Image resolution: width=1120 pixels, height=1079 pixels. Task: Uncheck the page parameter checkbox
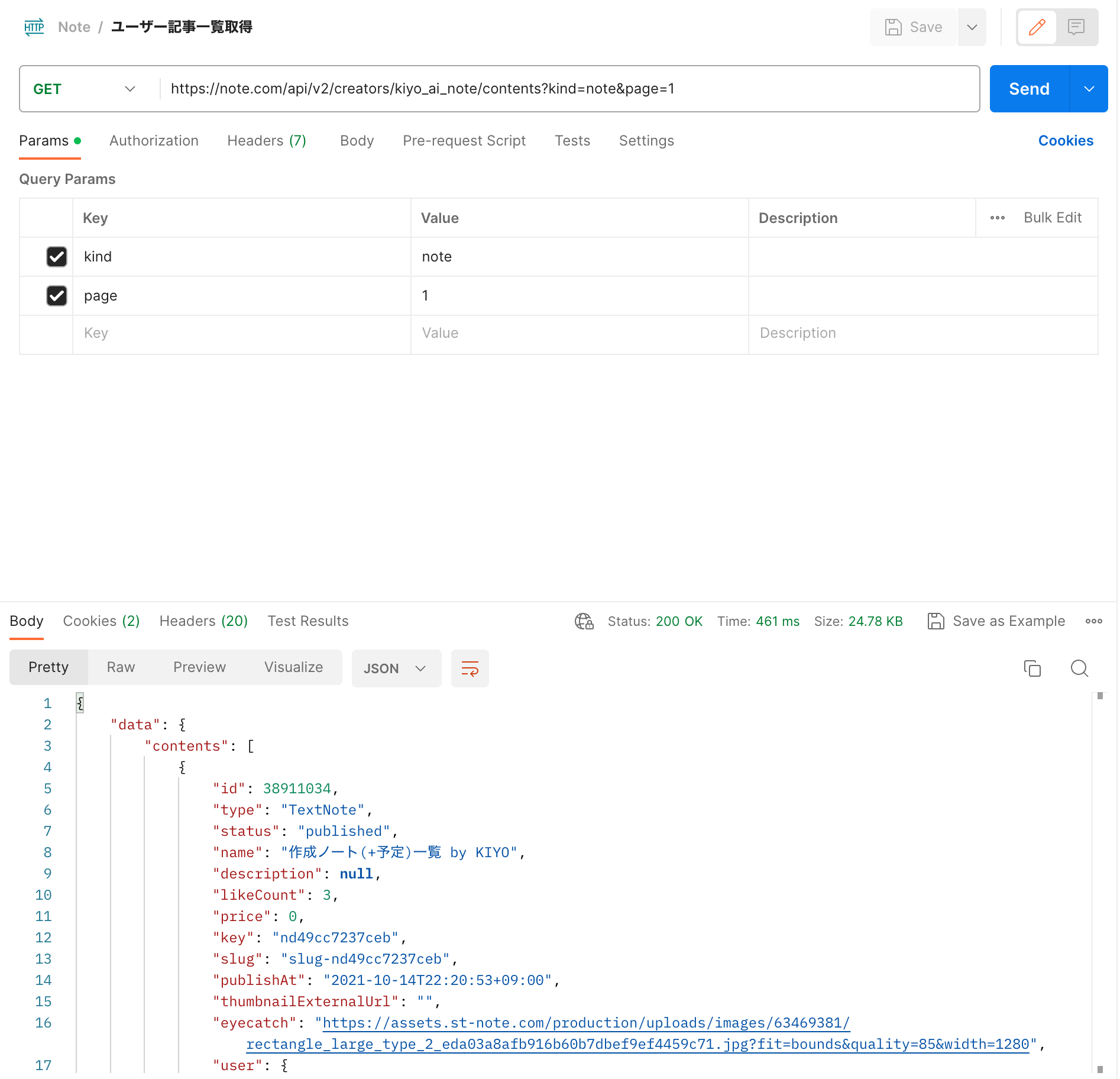point(57,296)
